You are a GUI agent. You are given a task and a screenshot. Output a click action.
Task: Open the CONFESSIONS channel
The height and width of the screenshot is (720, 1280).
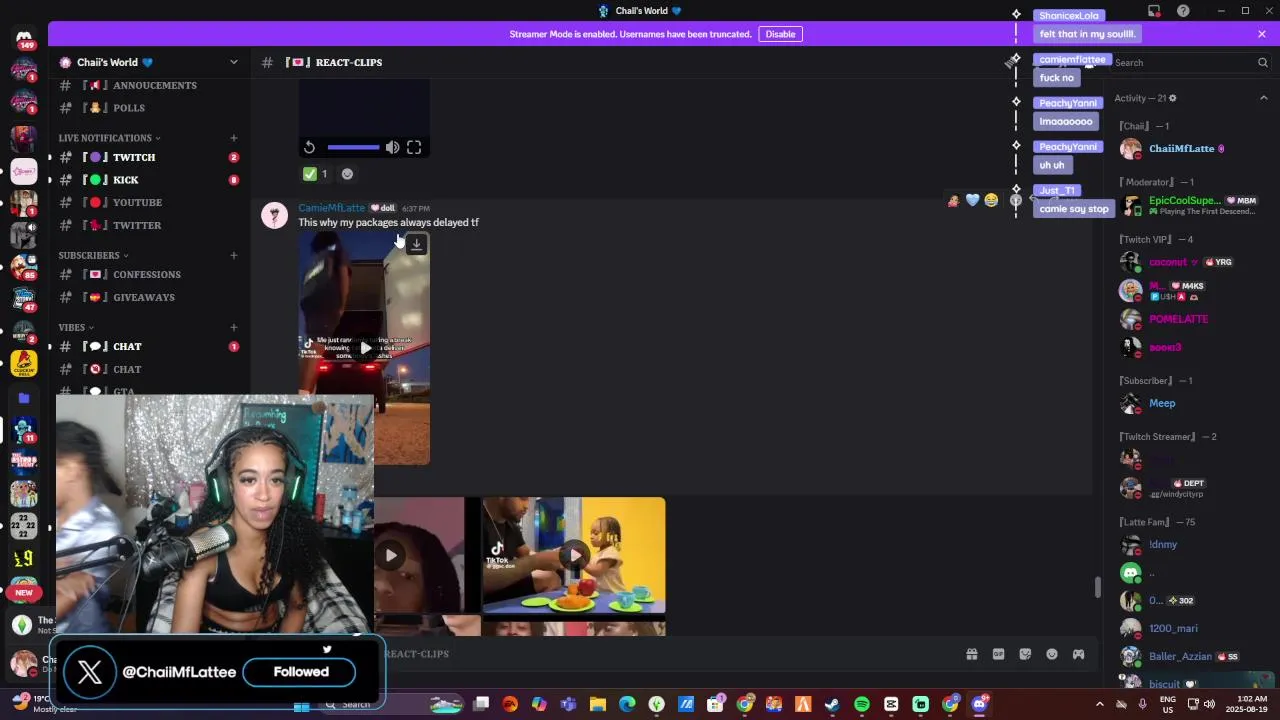point(148,274)
